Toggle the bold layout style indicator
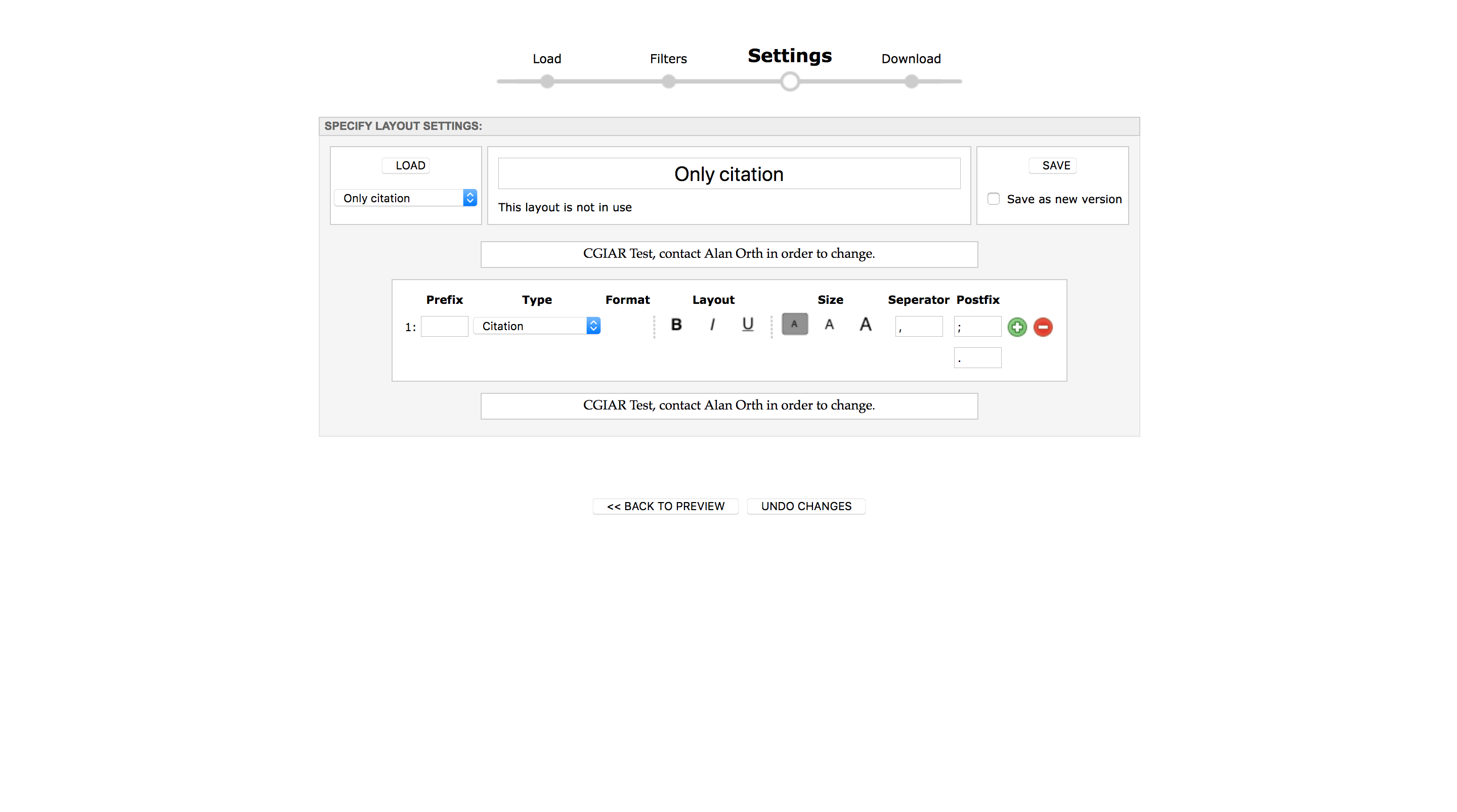Screen dimensions: 1457x812 pos(677,324)
